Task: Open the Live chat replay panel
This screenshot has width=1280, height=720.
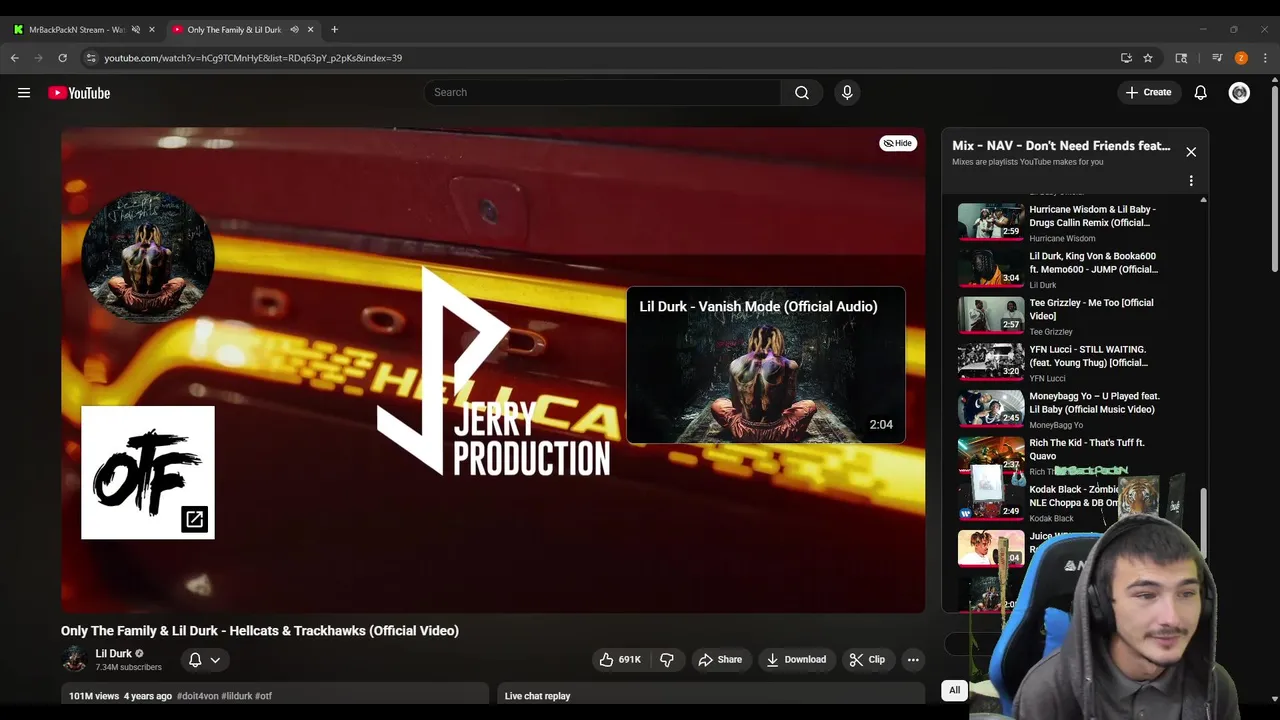Action: coord(711,695)
